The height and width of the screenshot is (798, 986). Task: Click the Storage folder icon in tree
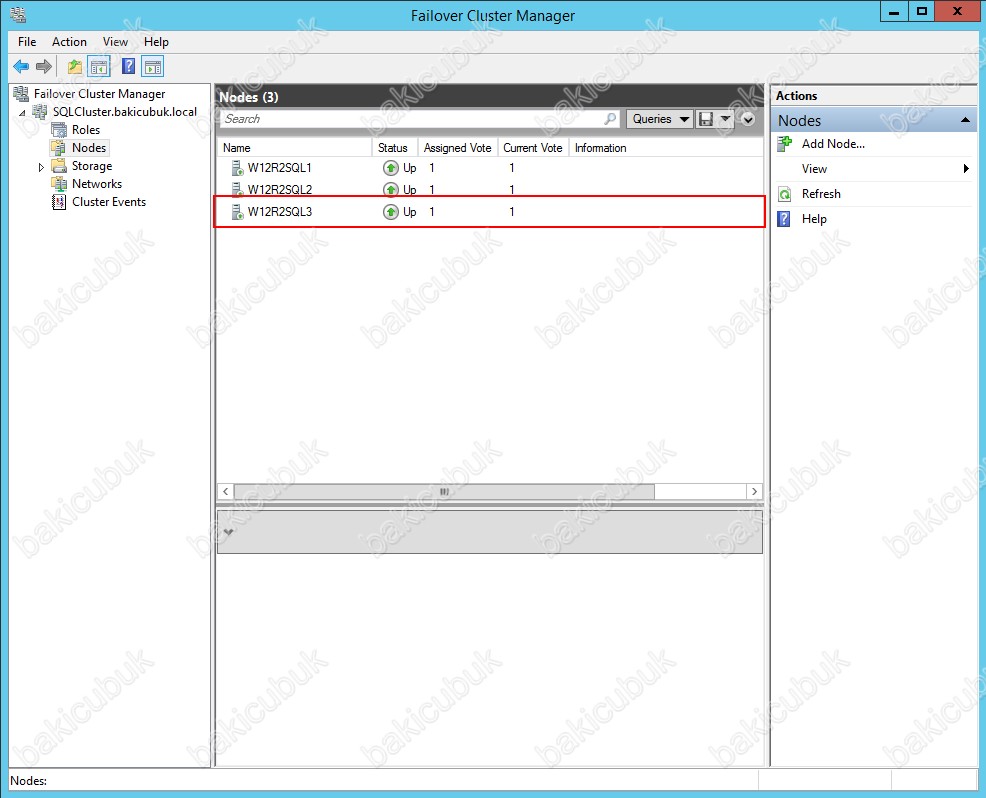pyautogui.click(x=59, y=166)
